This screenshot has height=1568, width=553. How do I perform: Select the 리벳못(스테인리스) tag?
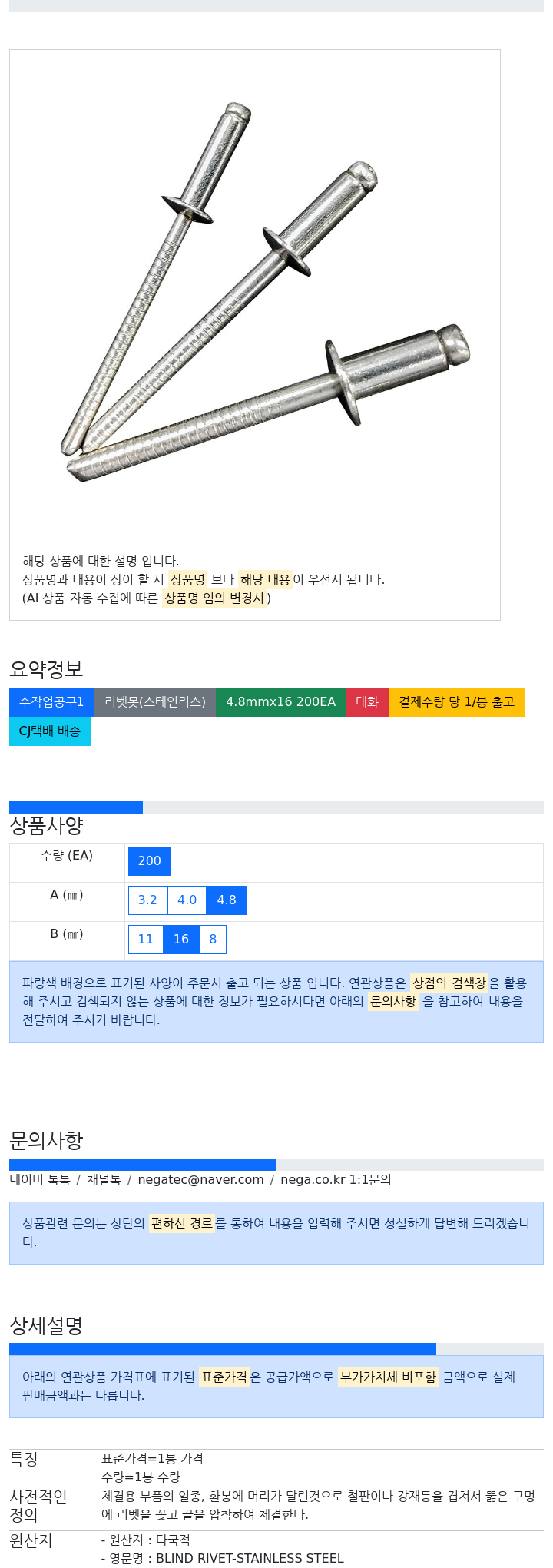(x=155, y=702)
